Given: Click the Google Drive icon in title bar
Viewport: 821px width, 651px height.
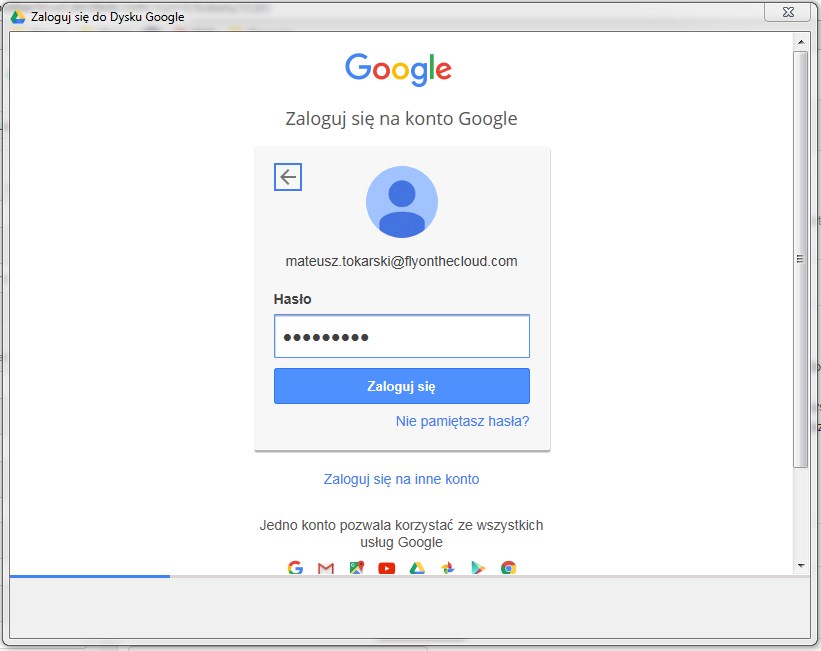Looking at the screenshot, I should (18, 17).
